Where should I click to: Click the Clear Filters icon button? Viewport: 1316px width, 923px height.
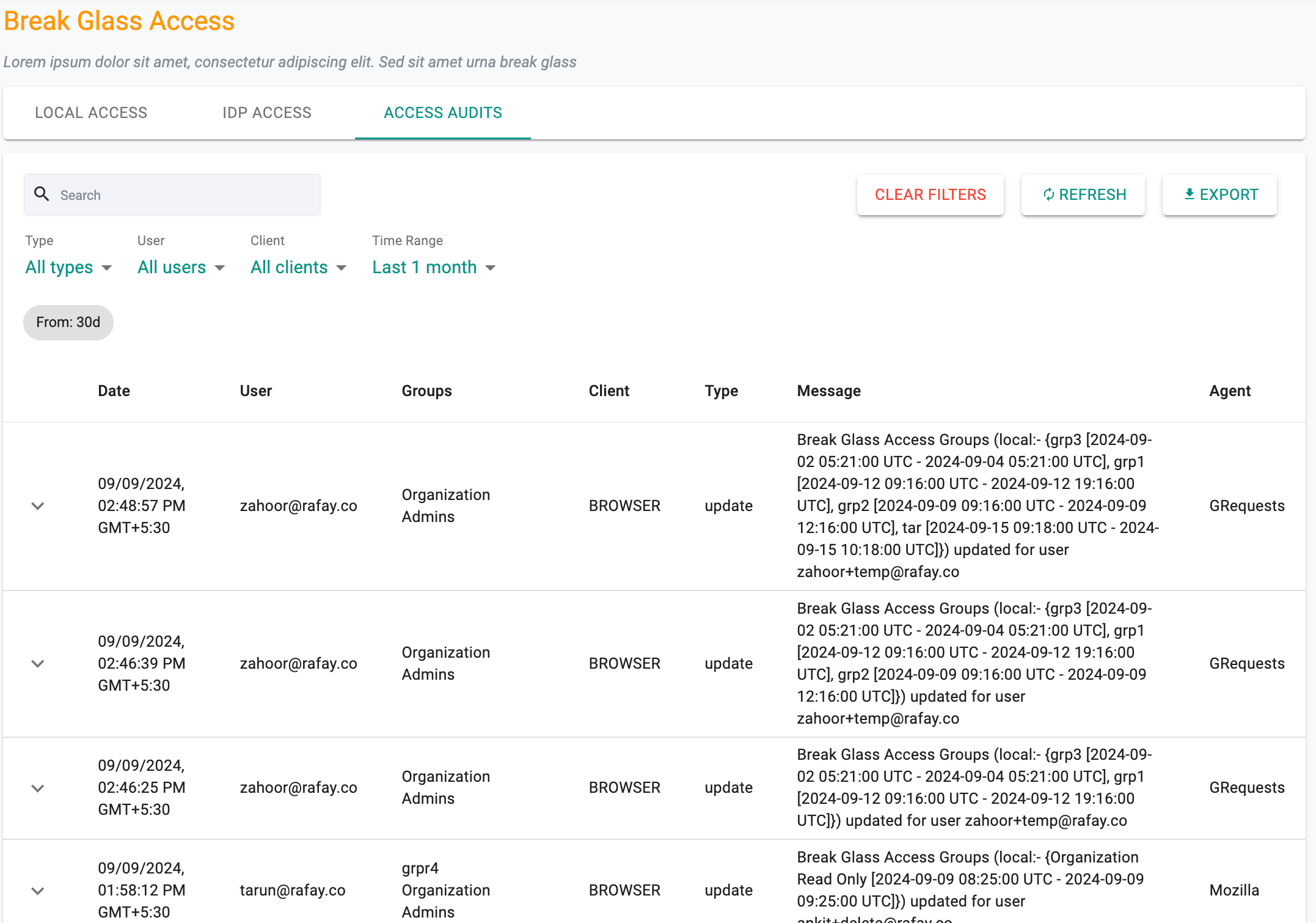pos(929,195)
